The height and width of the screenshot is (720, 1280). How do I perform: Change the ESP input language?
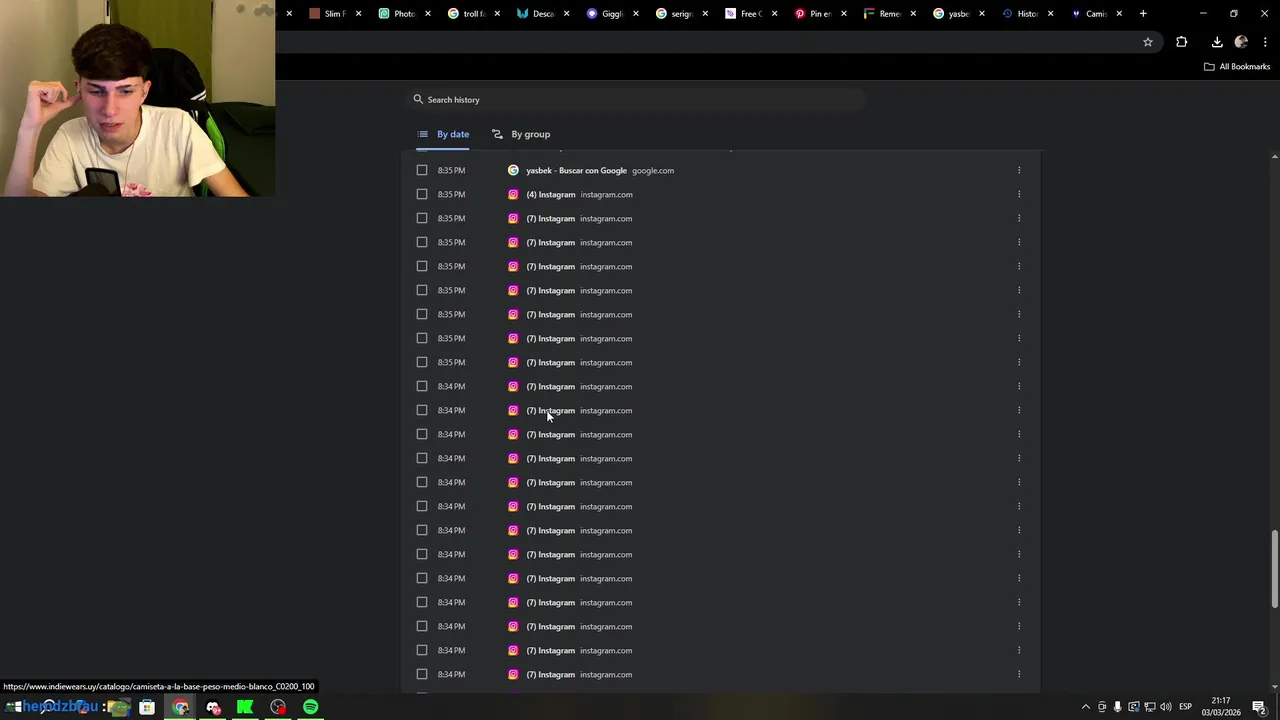[x=1186, y=707]
